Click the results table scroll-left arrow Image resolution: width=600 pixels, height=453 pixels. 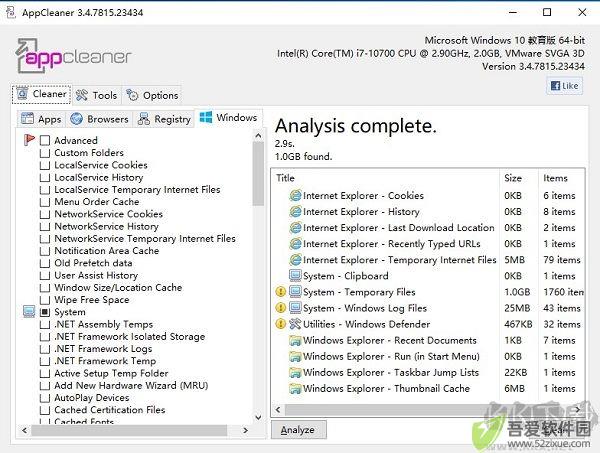click(278, 410)
